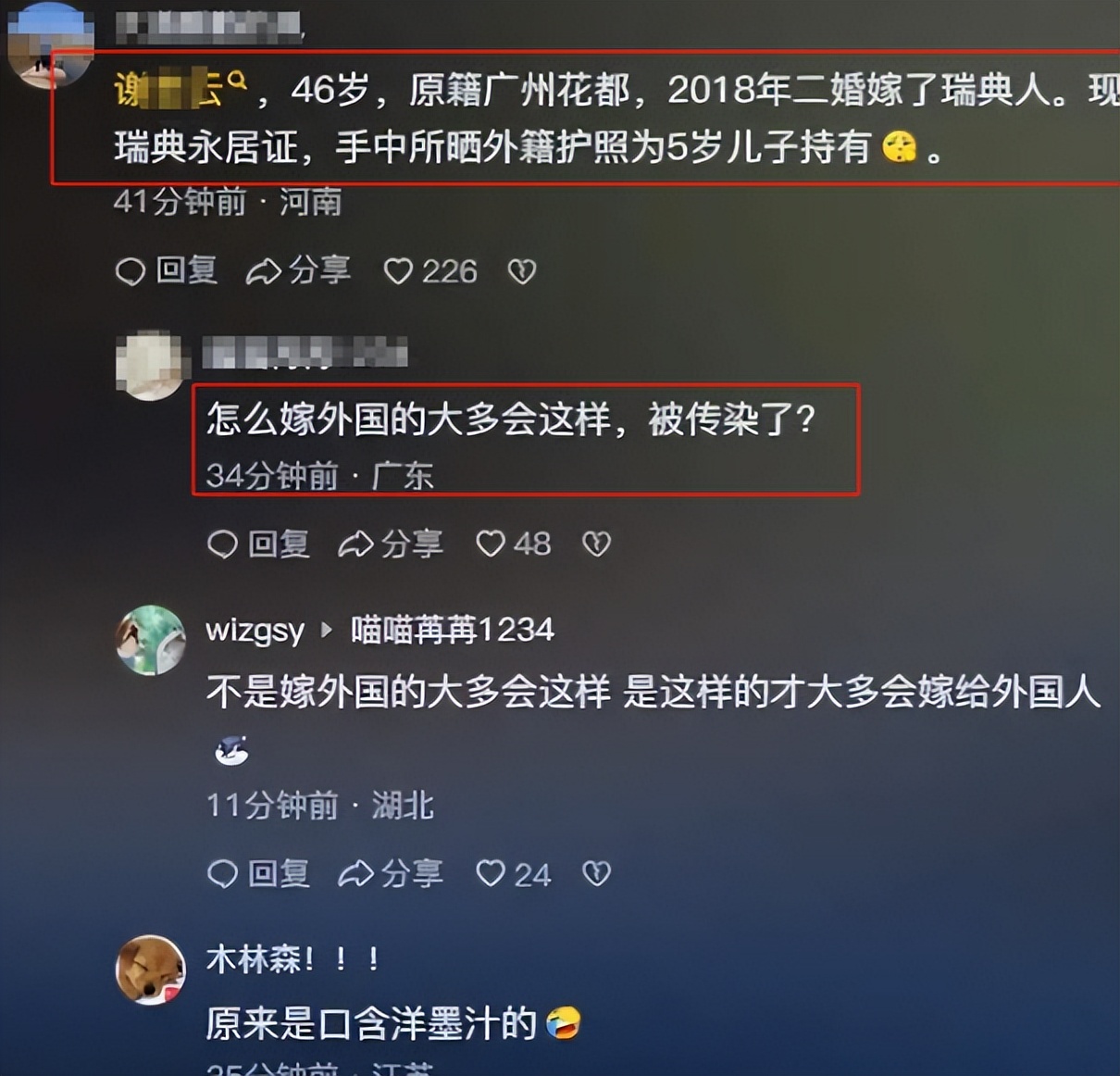Reply to wizgsy's comment

click(x=259, y=873)
